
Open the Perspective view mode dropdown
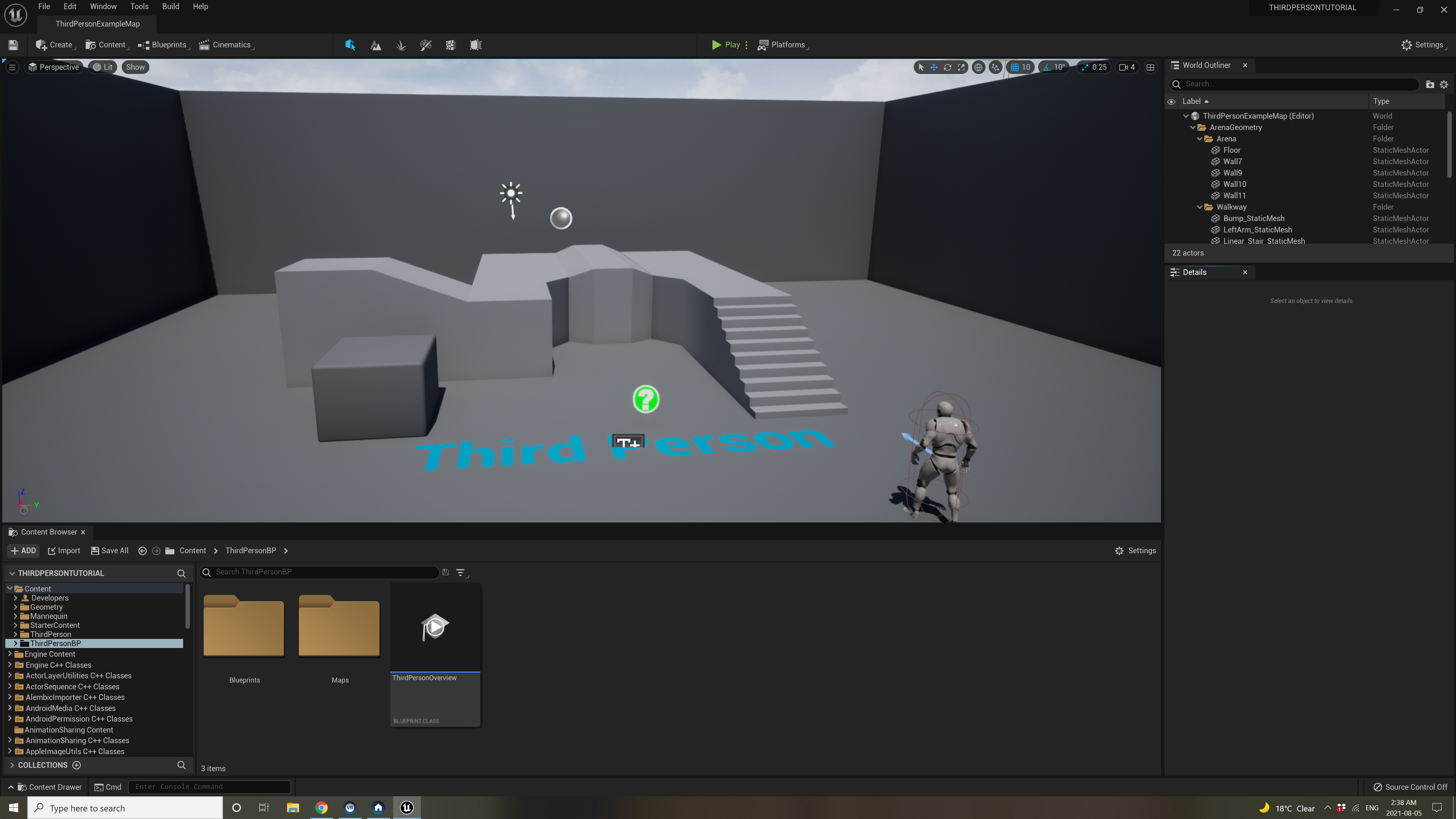(x=54, y=67)
